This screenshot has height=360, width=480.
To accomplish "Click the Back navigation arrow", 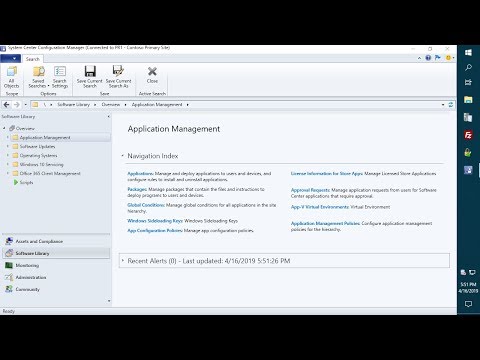I will tap(6, 105).
